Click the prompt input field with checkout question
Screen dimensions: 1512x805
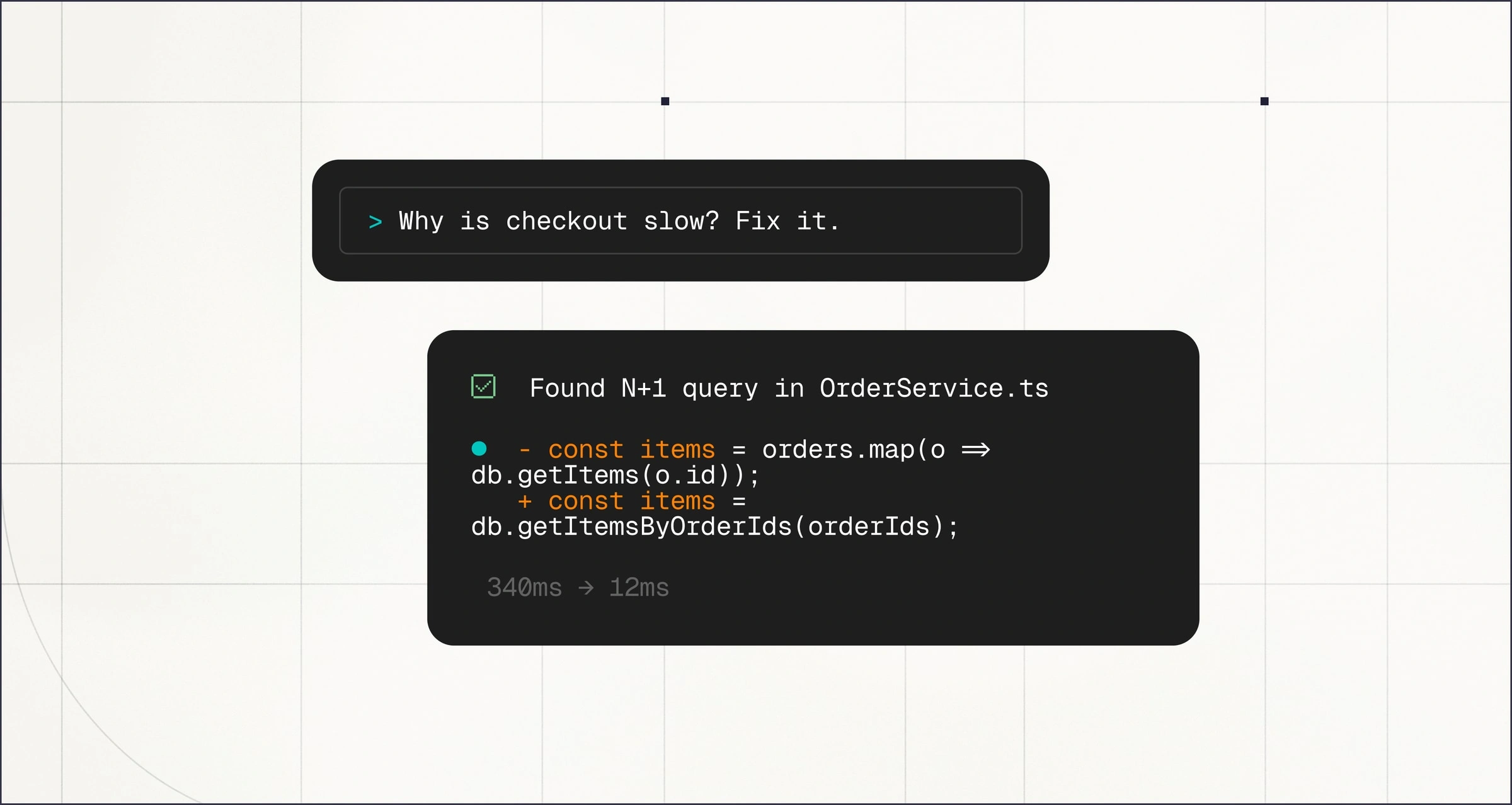pos(680,220)
